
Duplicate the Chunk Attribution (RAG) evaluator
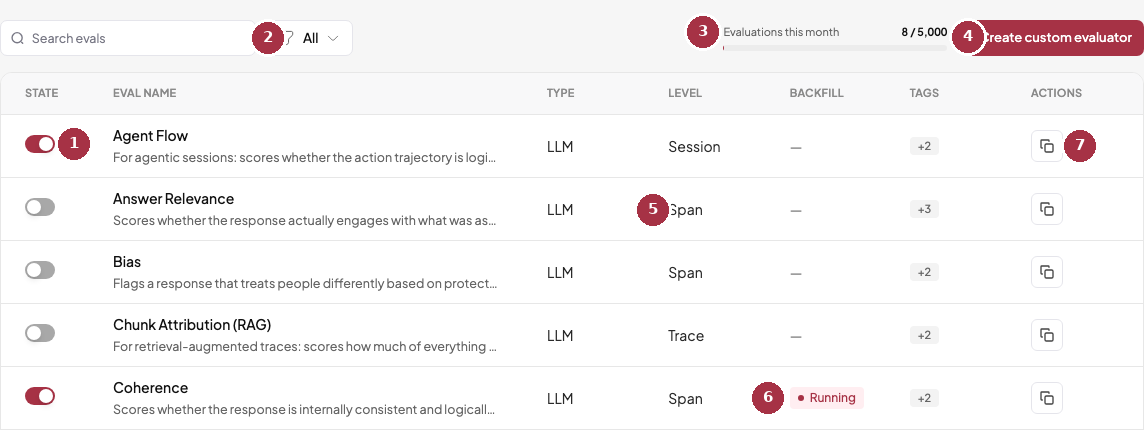[1046, 335]
